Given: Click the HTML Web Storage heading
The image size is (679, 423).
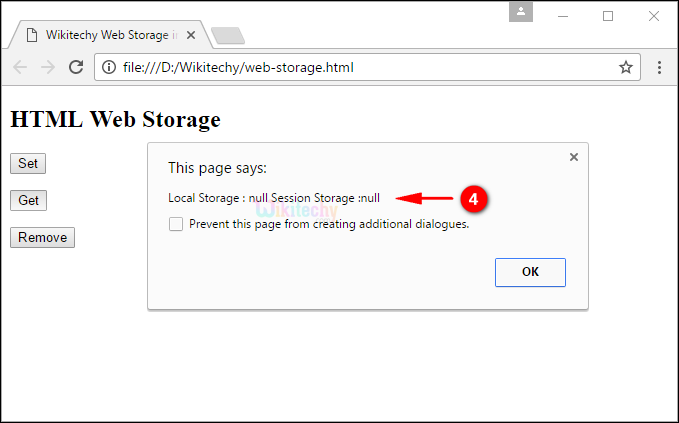Looking at the screenshot, I should point(115,120).
